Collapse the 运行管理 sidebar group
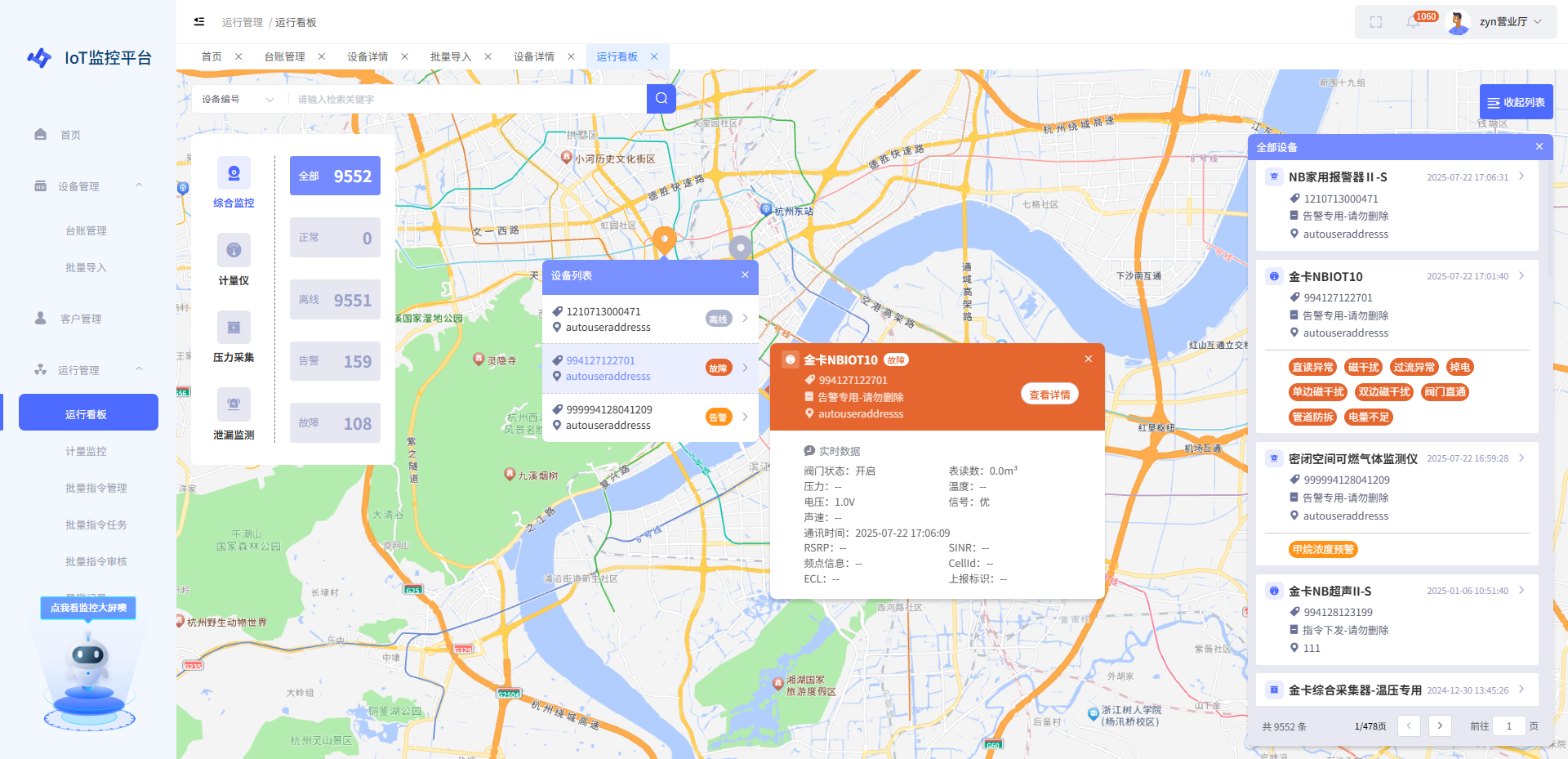 pos(139,370)
